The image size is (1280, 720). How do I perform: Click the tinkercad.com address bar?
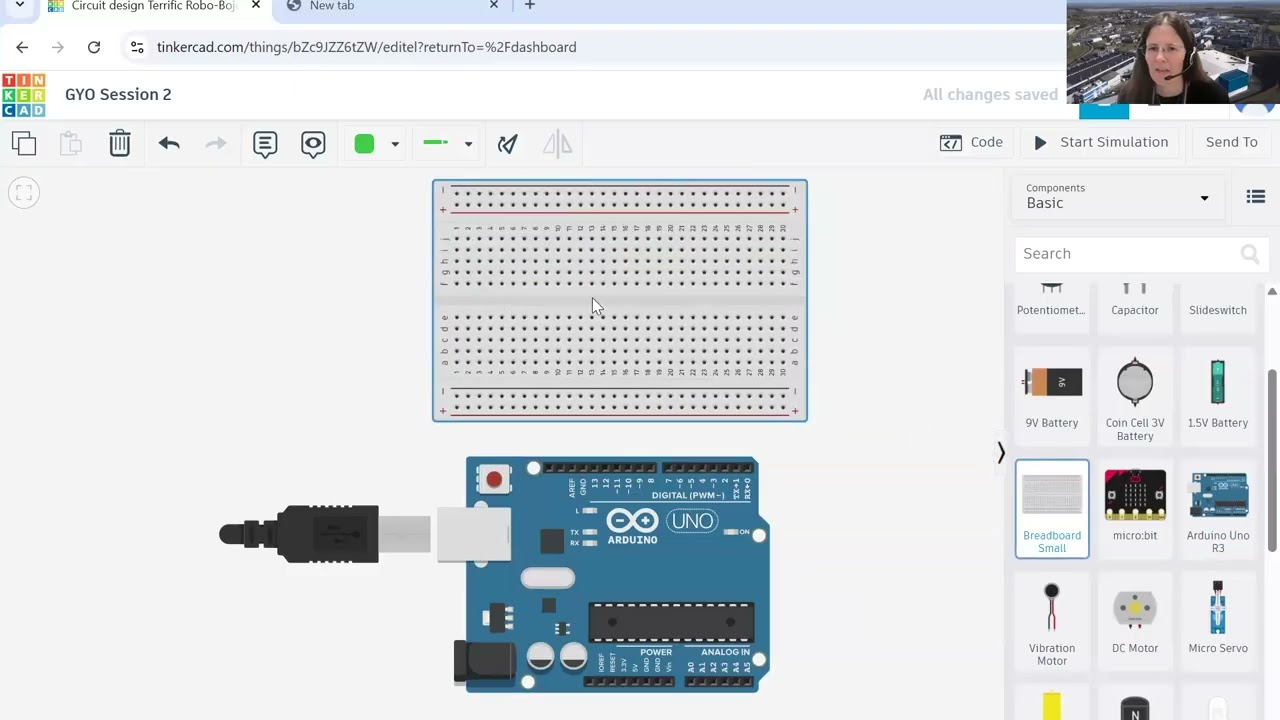[x=366, y=47]
